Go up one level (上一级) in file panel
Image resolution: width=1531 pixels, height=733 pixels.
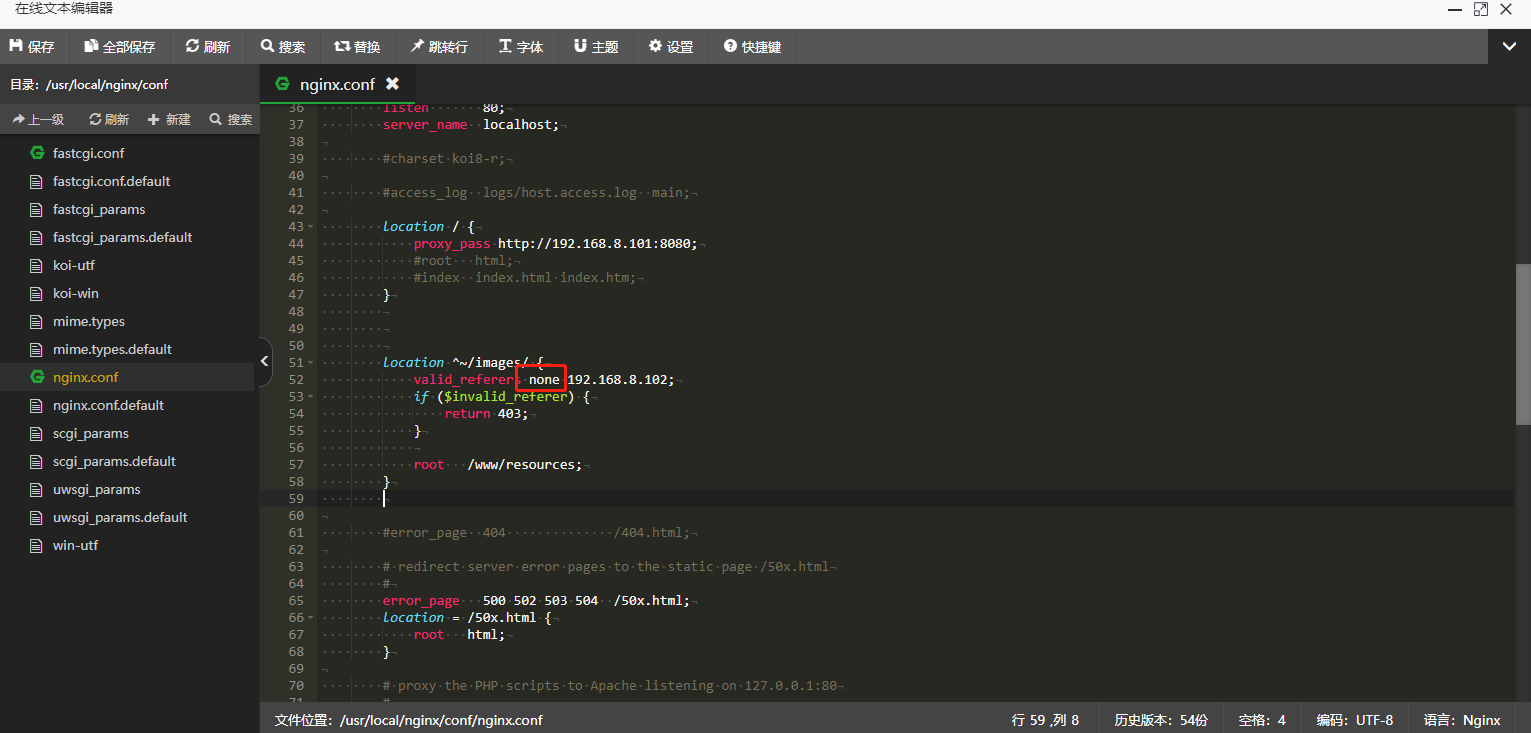click(x=38, y=119)
